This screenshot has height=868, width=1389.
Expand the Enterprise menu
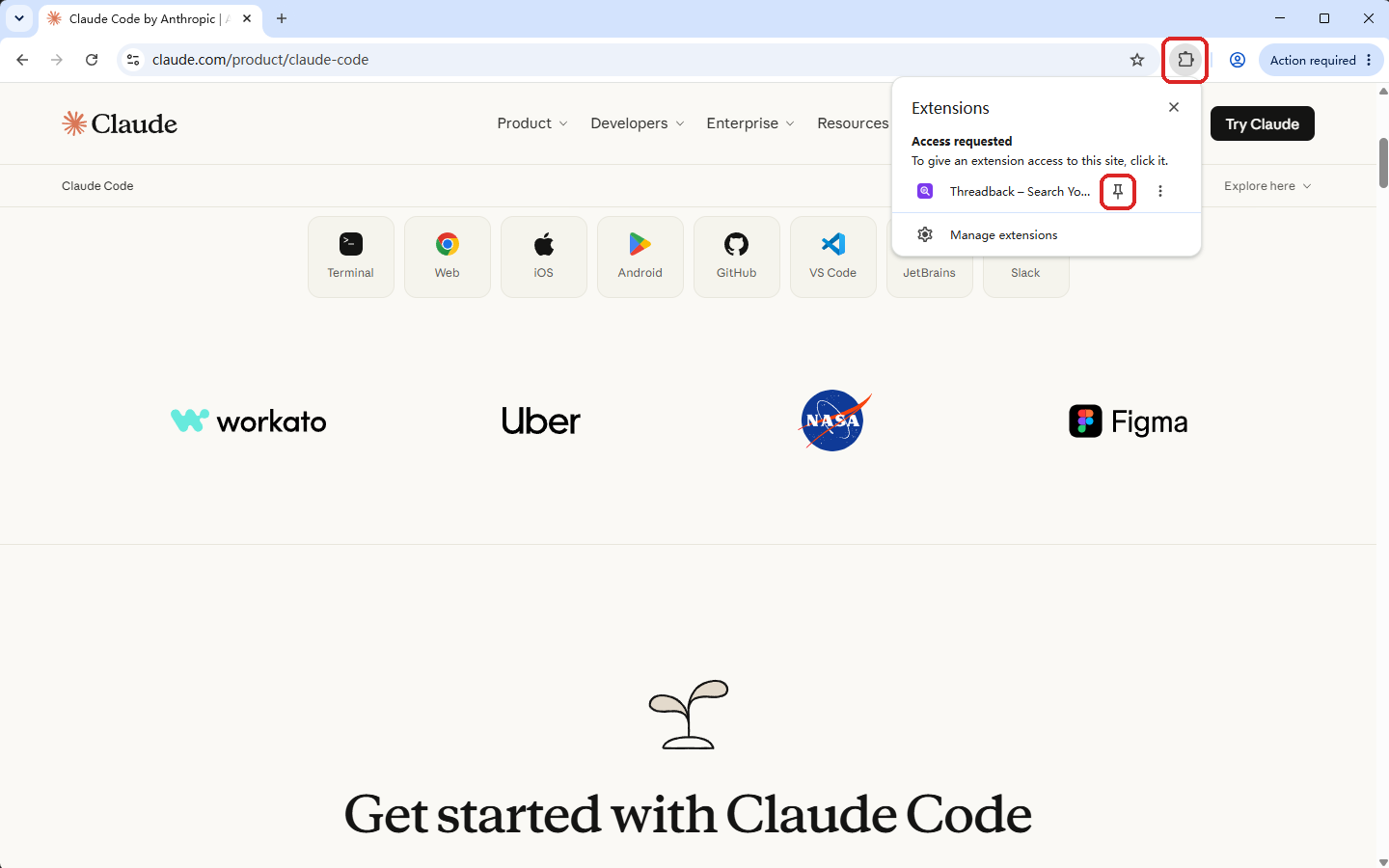tap(750, 123)
